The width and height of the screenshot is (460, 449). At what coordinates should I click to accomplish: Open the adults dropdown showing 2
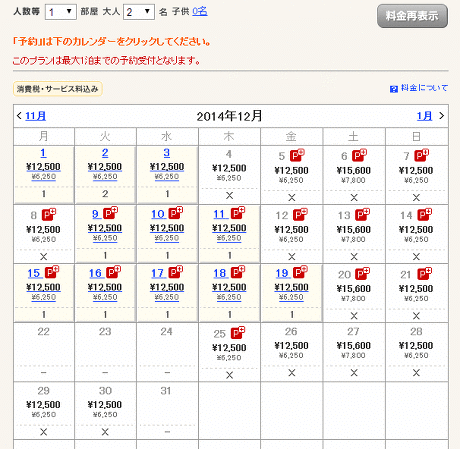(139, 12)
